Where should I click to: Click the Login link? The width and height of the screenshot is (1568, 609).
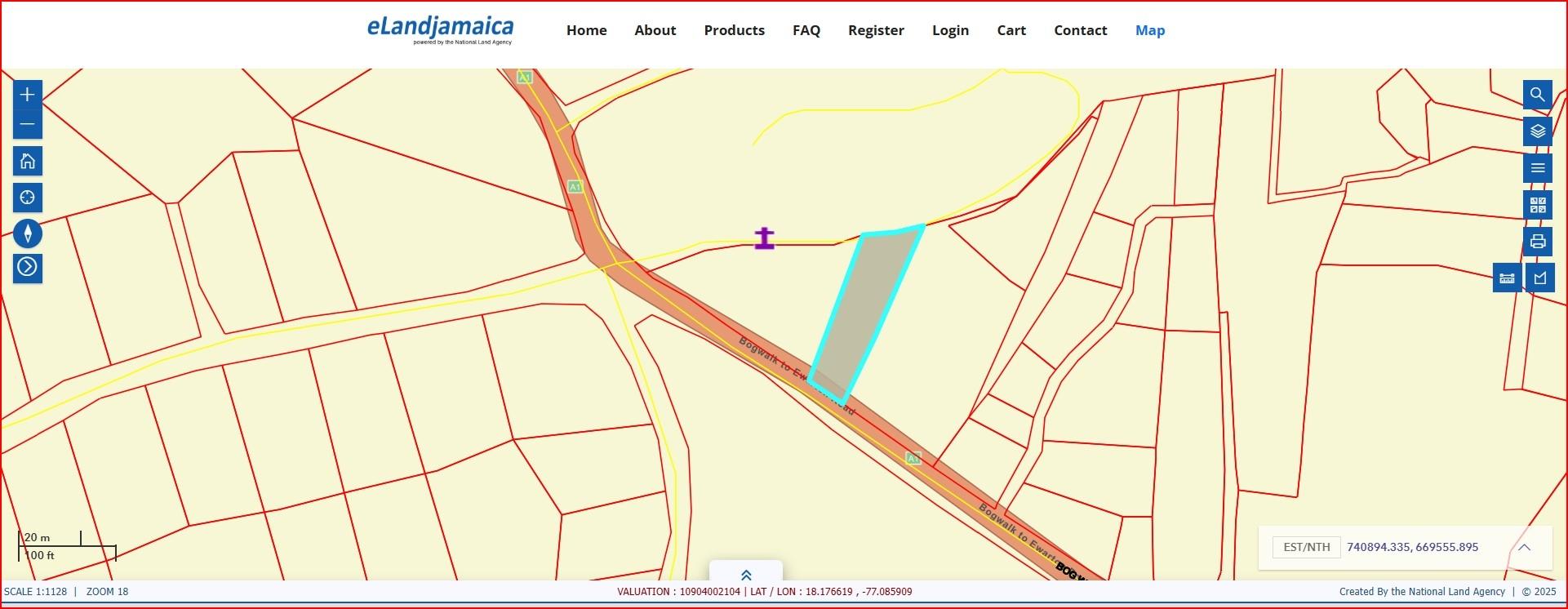click(x=950, y=30)
